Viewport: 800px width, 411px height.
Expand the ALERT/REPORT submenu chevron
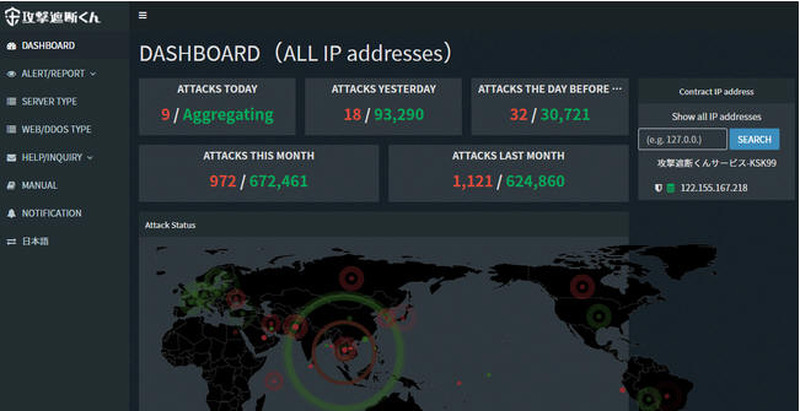[x=93, y=74]
